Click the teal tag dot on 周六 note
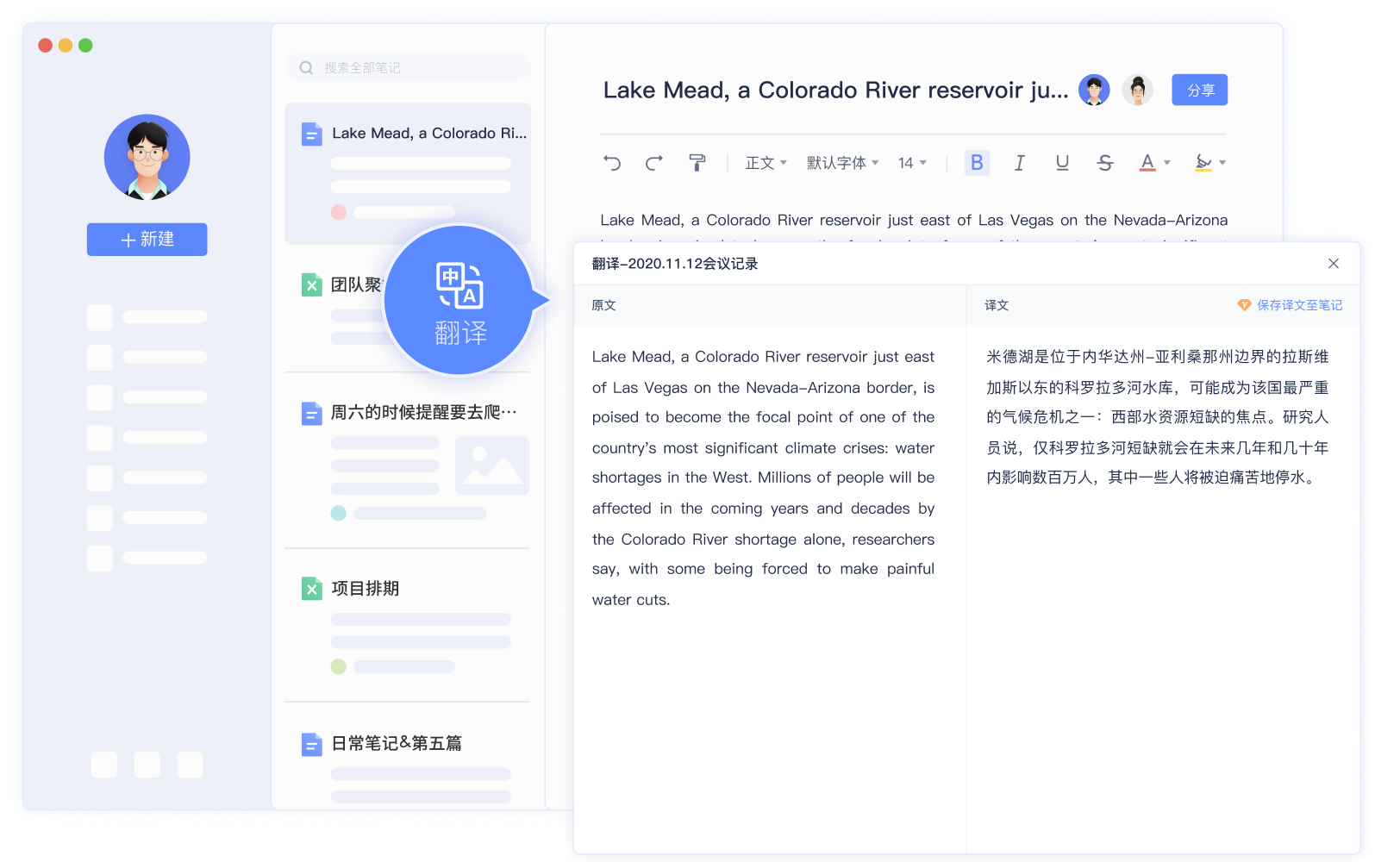 pos(338,513)
